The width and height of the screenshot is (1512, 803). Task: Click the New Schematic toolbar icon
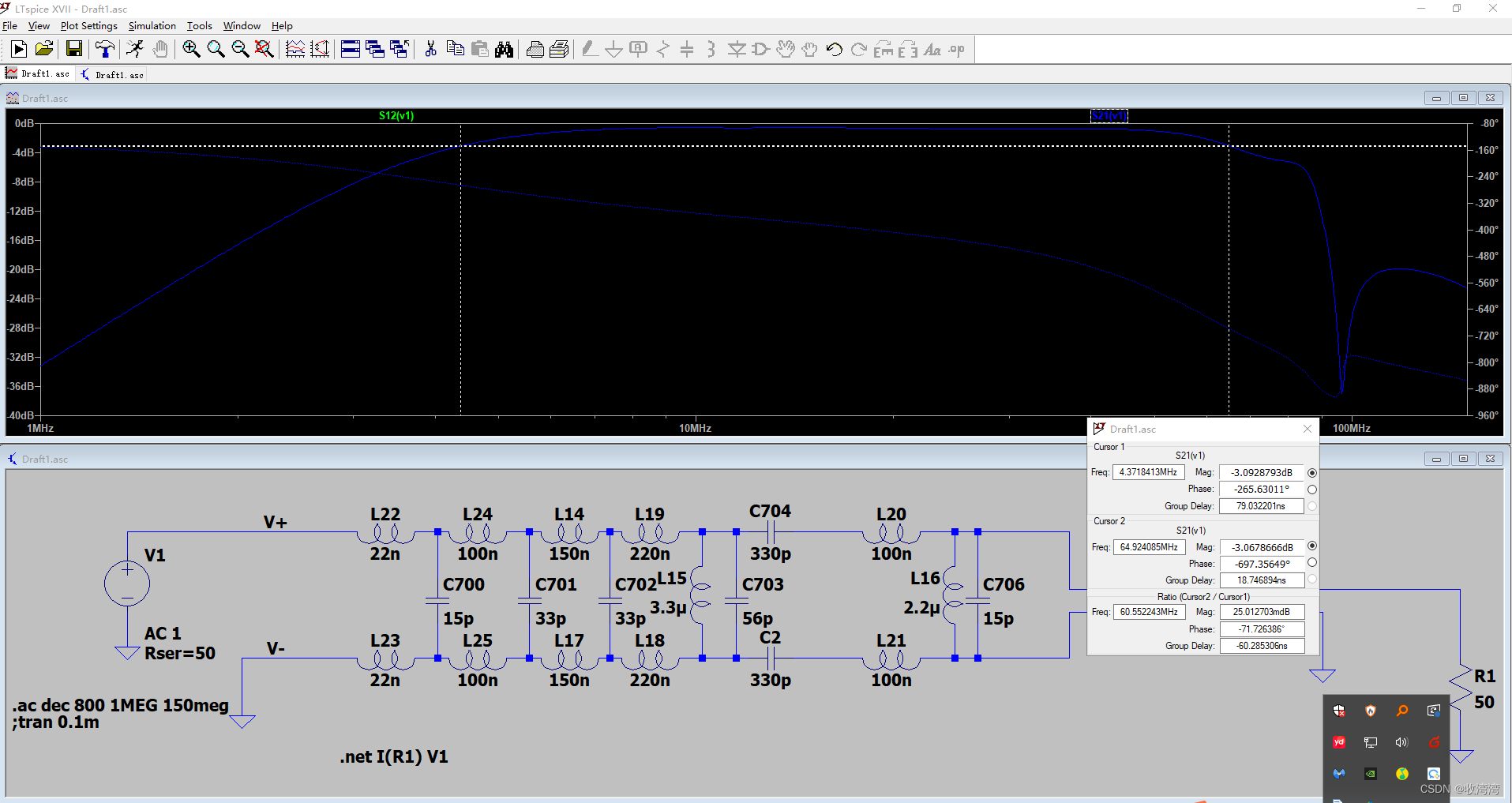19,49
